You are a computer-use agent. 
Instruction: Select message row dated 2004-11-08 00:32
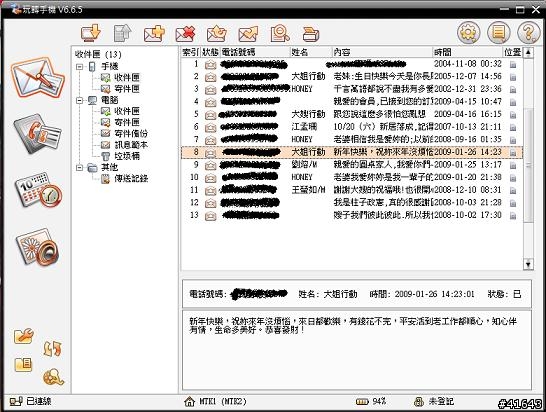click(x=352, y=64)
